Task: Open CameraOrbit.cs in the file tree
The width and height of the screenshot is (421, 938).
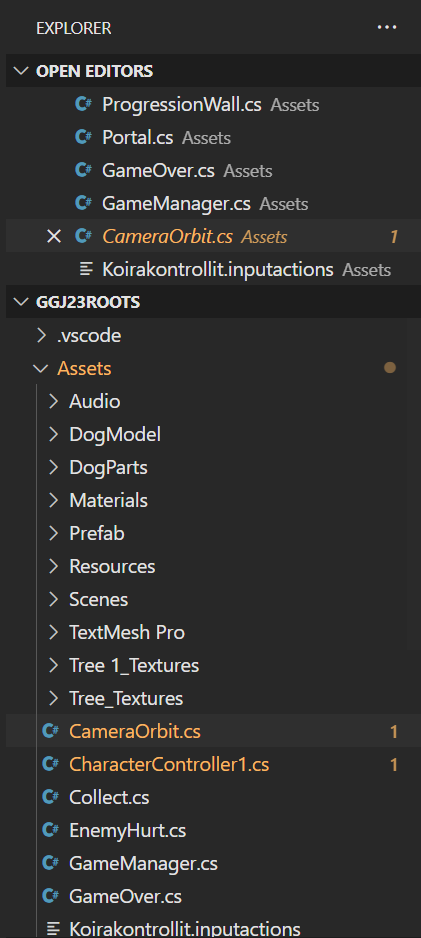Action: (135, 731)
